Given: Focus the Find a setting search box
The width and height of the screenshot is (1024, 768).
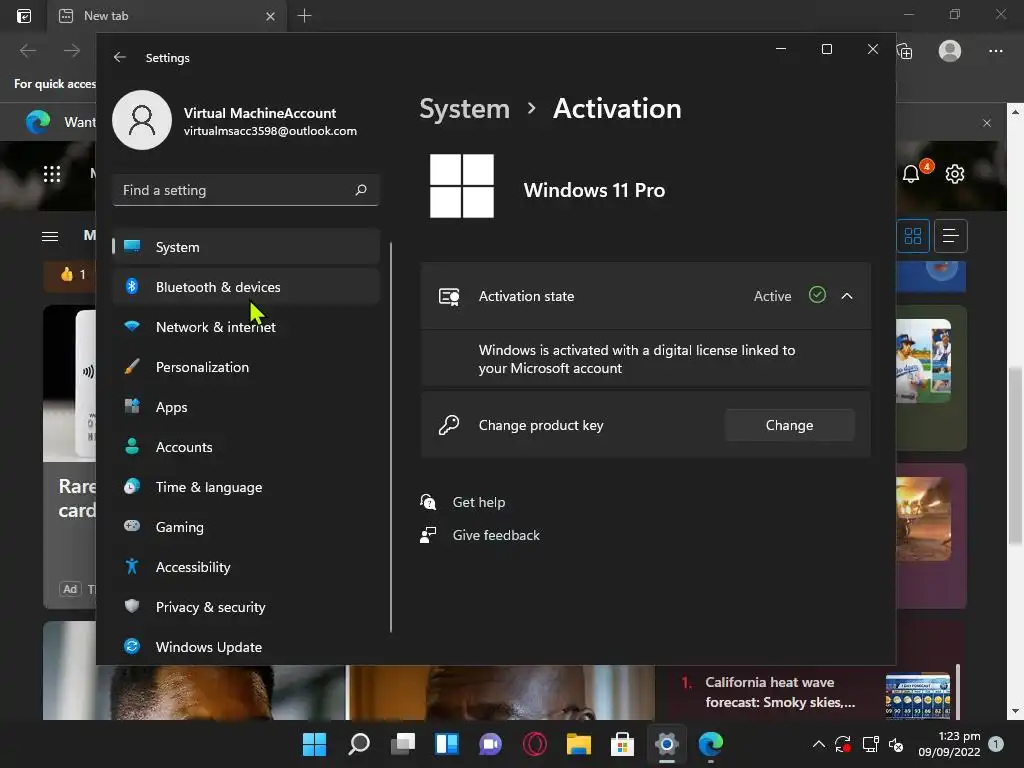Looking at the screenshot, I should 246,190.
